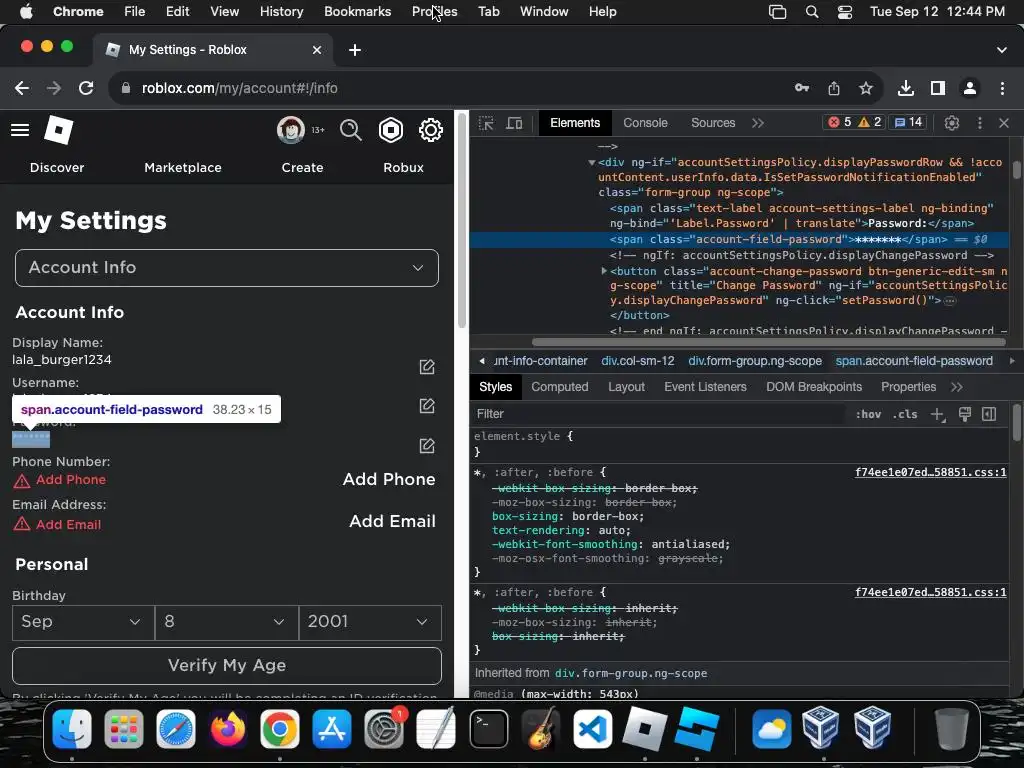This screenshot has height=768, width=1024.
Task: Activate DevTools element inspector picker
Action: pos(486,123)
